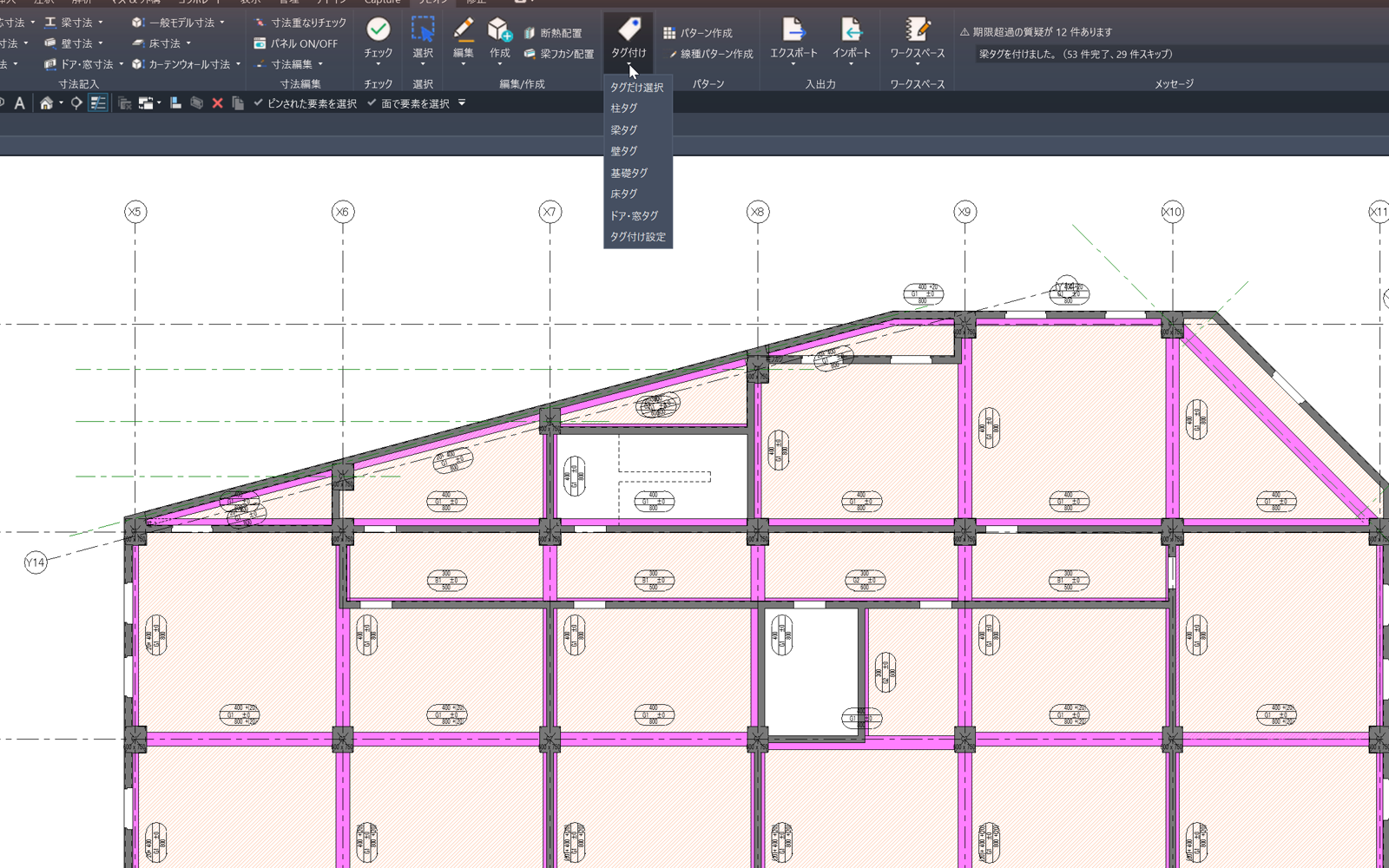
Task: Toggle the thin lines icon
Action: pos(98,103)
